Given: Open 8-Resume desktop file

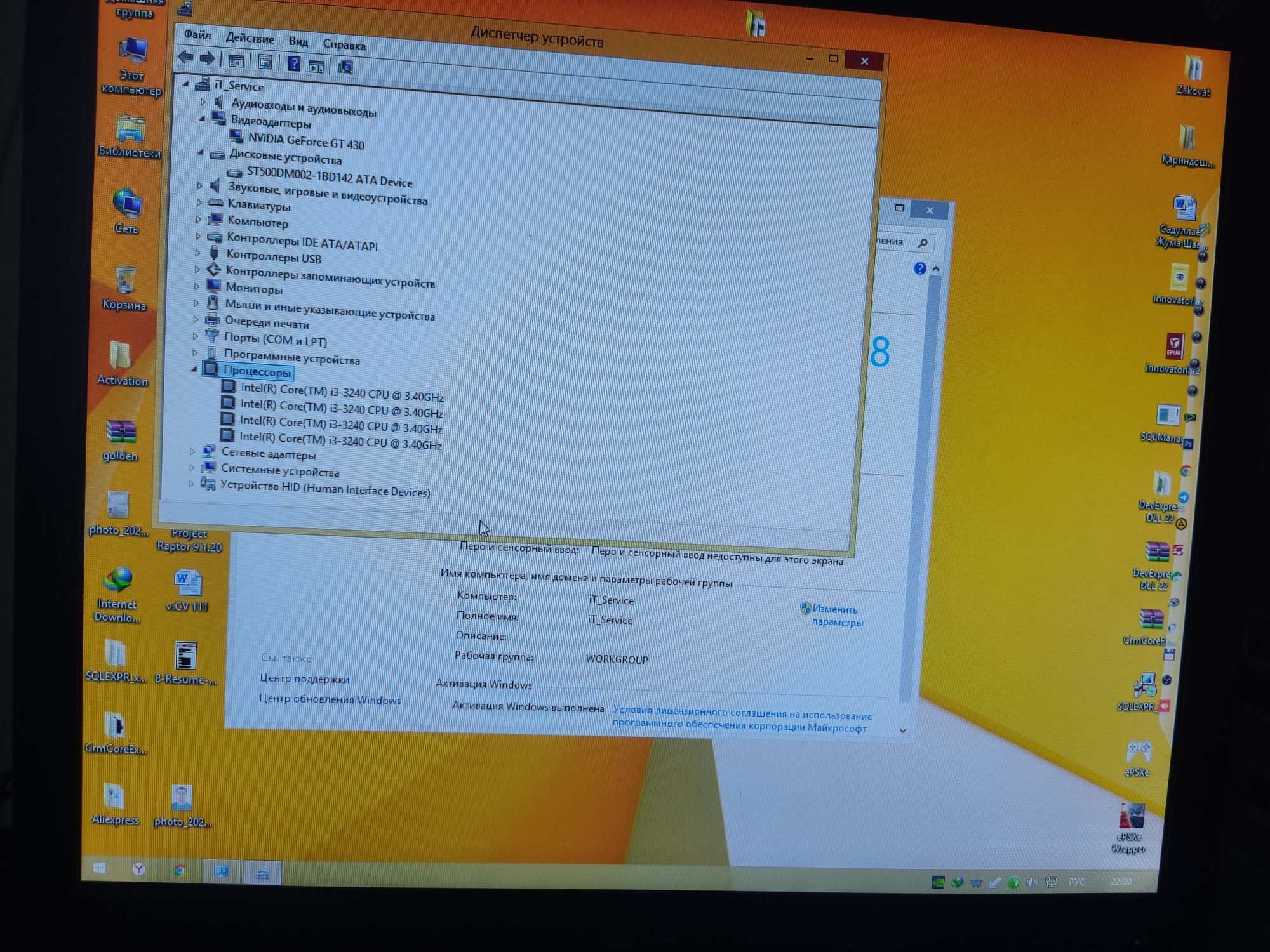Looking at the screenshot, I should click(x=185, y=664).
